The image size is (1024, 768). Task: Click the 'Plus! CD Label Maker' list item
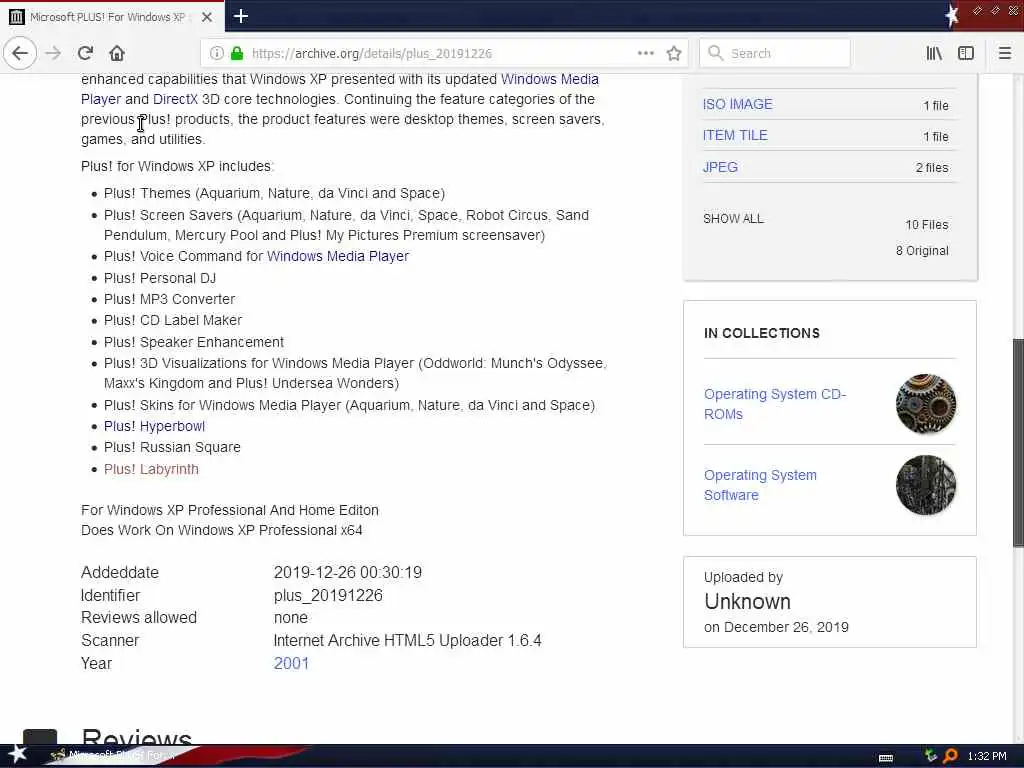[173, 320]
